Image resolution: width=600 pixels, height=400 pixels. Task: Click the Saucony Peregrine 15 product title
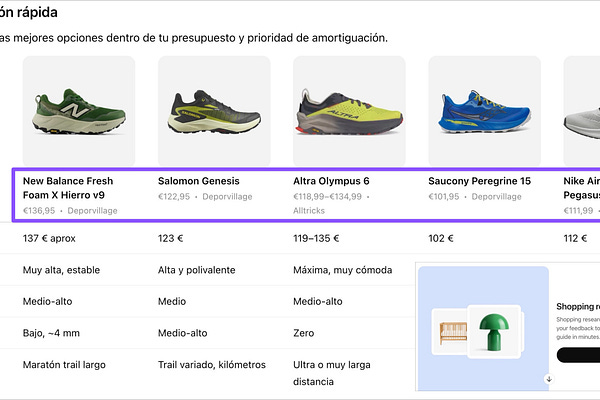click(x=479, y=181)
